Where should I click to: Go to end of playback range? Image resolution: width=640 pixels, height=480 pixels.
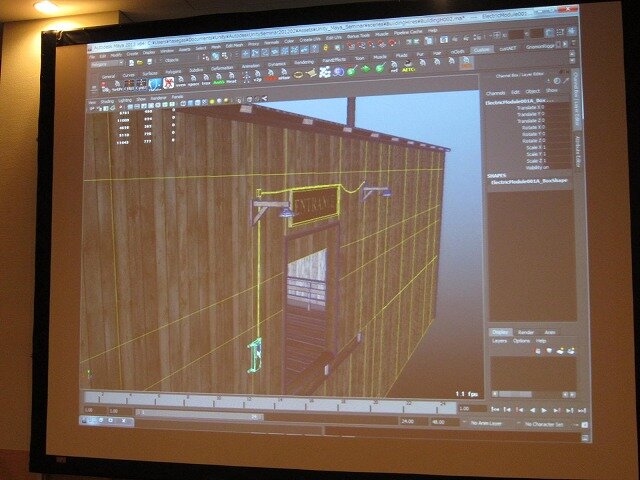(x=582, y=410)
